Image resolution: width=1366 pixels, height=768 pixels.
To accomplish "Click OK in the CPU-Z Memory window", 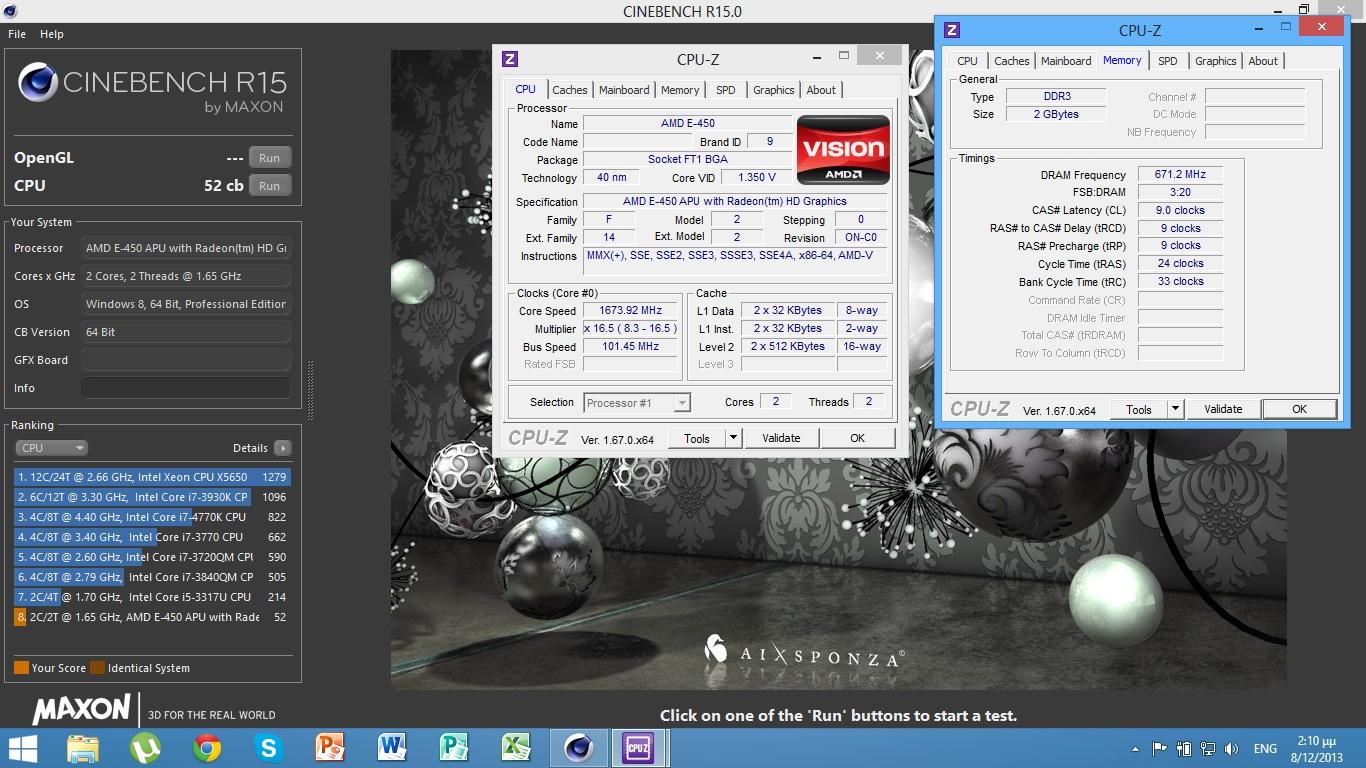I will pos(1299,409).
